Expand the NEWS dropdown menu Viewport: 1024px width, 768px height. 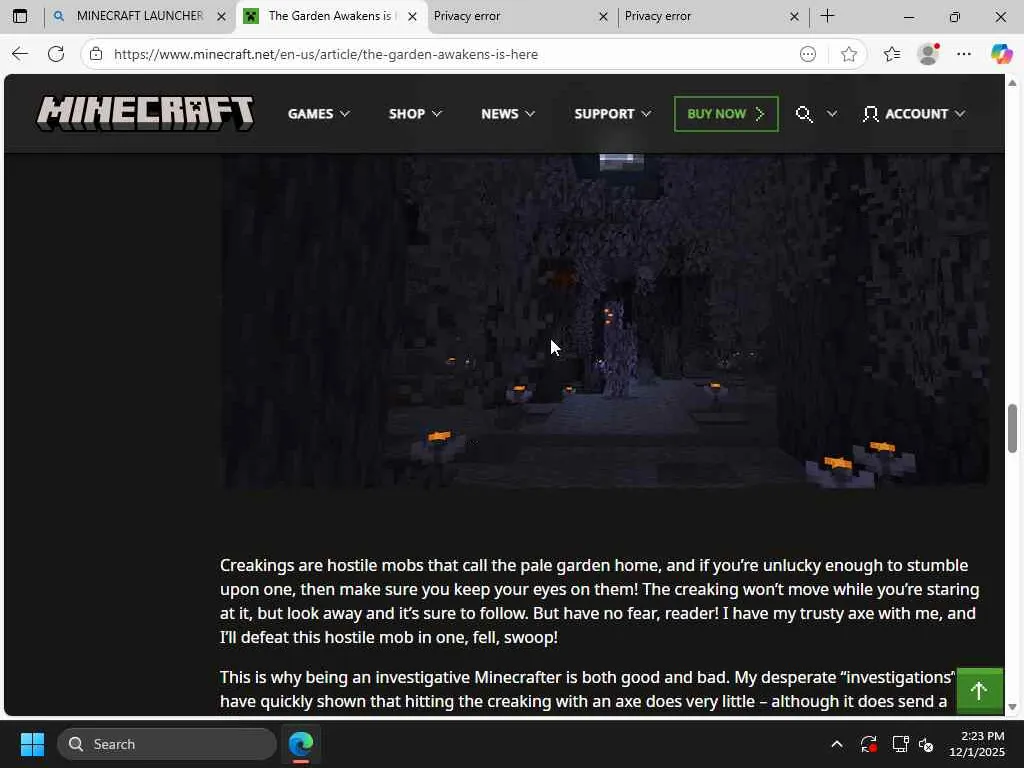coord(508,114)
